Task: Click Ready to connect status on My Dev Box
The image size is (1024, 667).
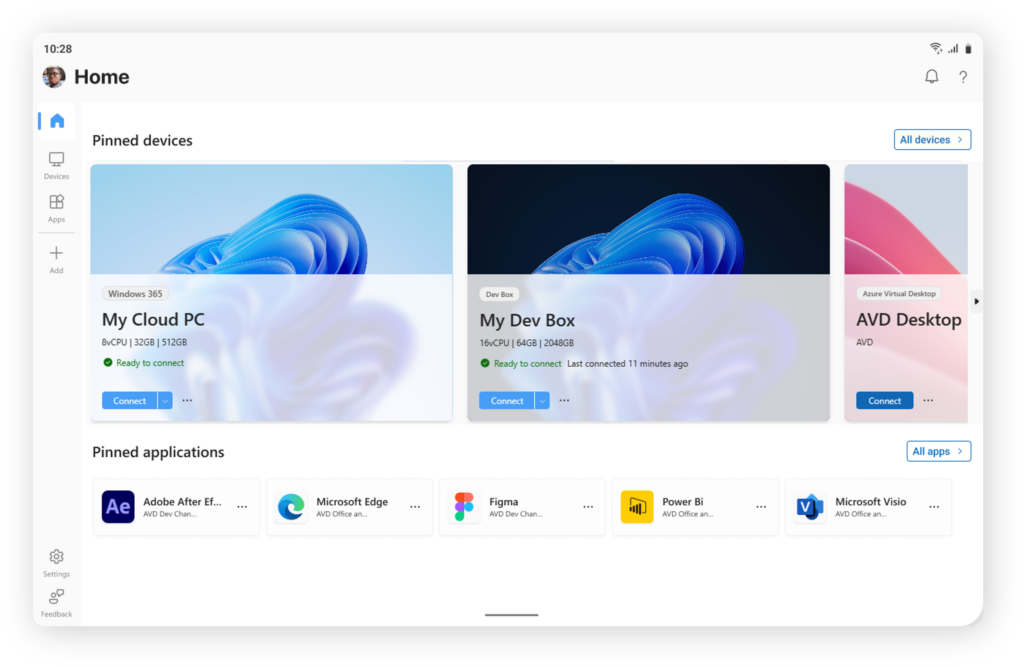Action: coord(521,363)
